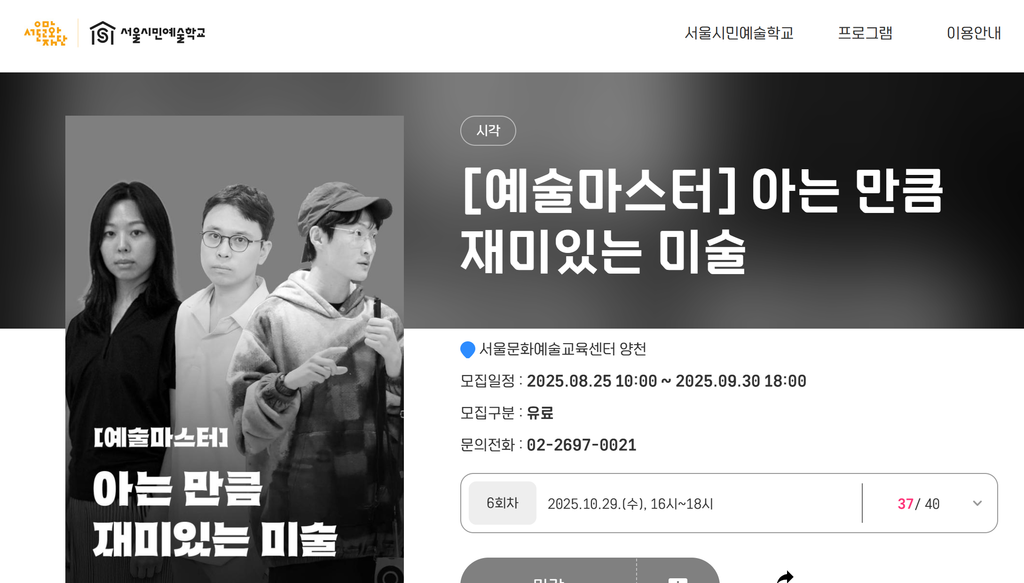The image size is (1024, 583).
Task: Open the 이용안내 menu
Action: click(x=974, y=33)
